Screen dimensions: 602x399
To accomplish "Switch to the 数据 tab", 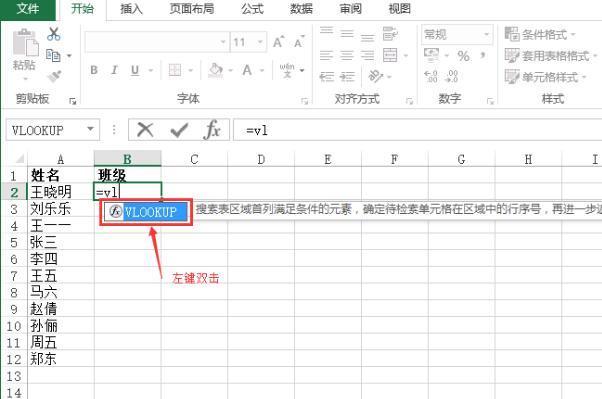I will pos(301,8).
